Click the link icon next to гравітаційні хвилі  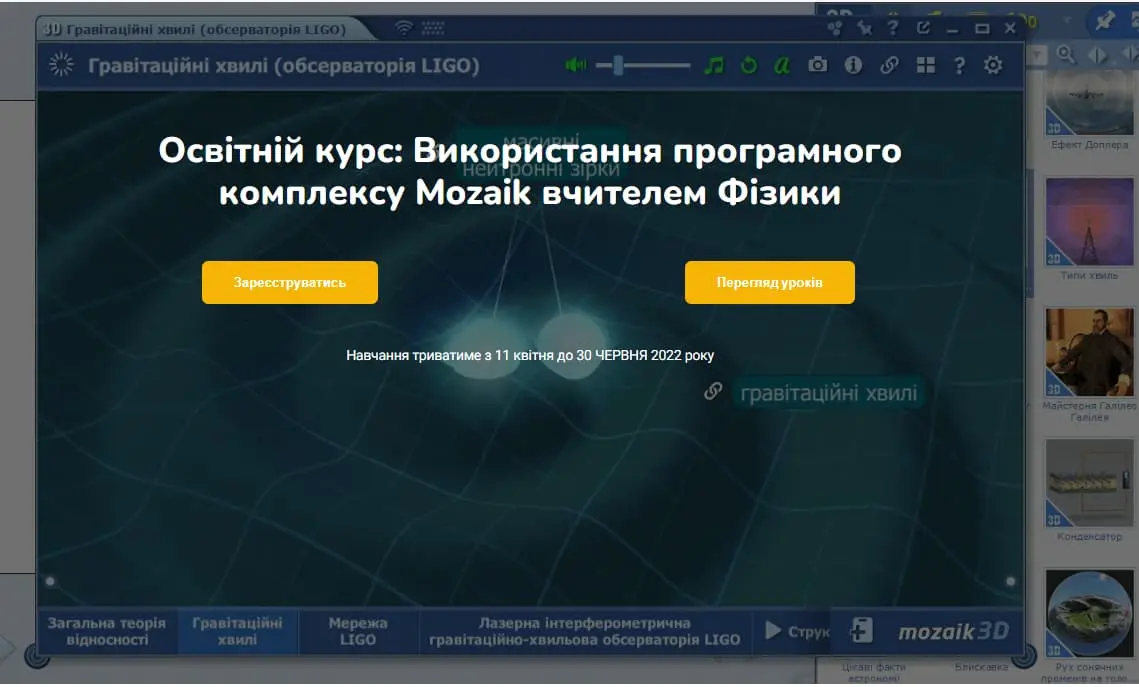(x=713, y=391)
